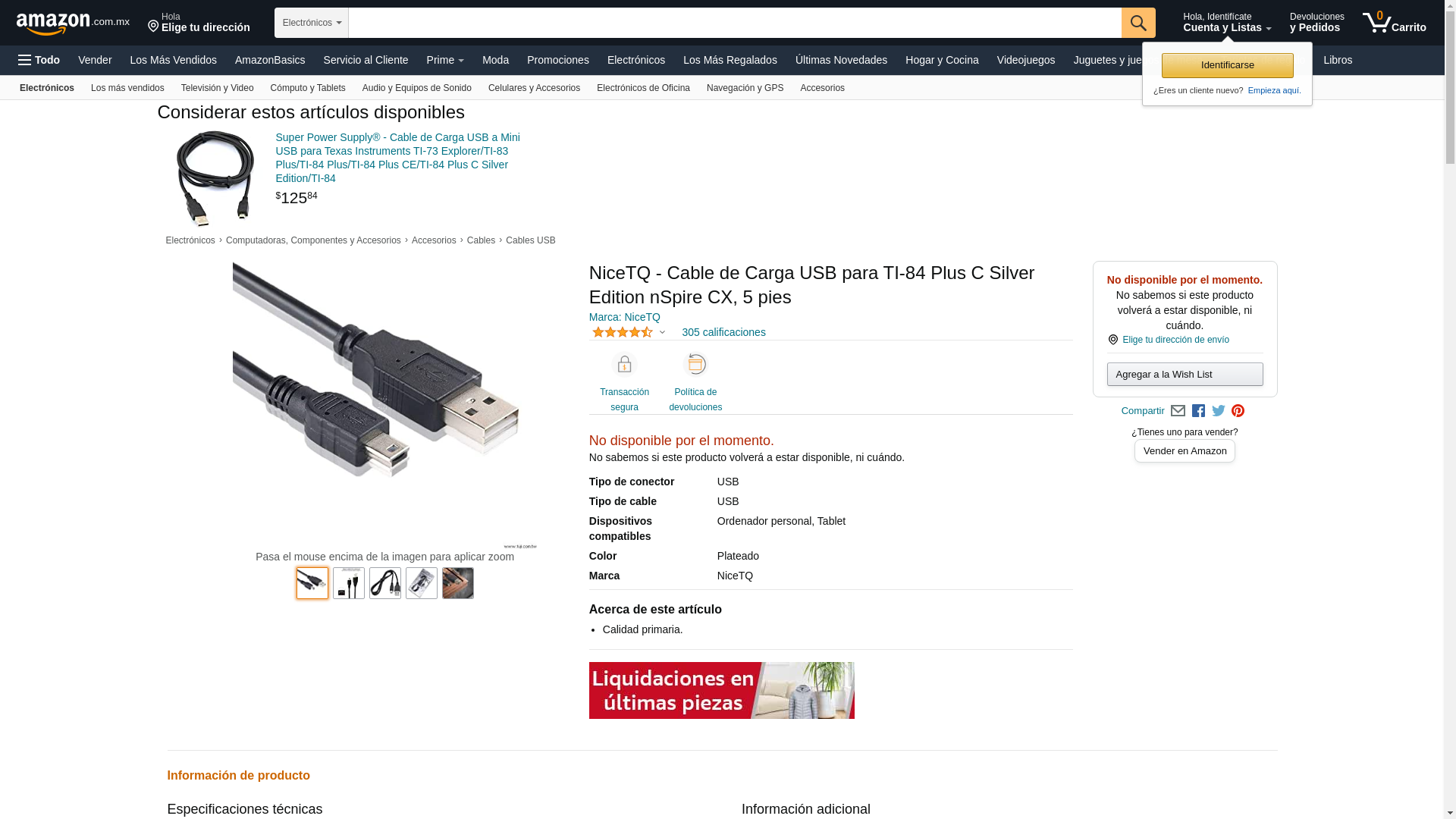
Task: Click the Identificarse sign-in button
Action: click(x=1227, y=65)
